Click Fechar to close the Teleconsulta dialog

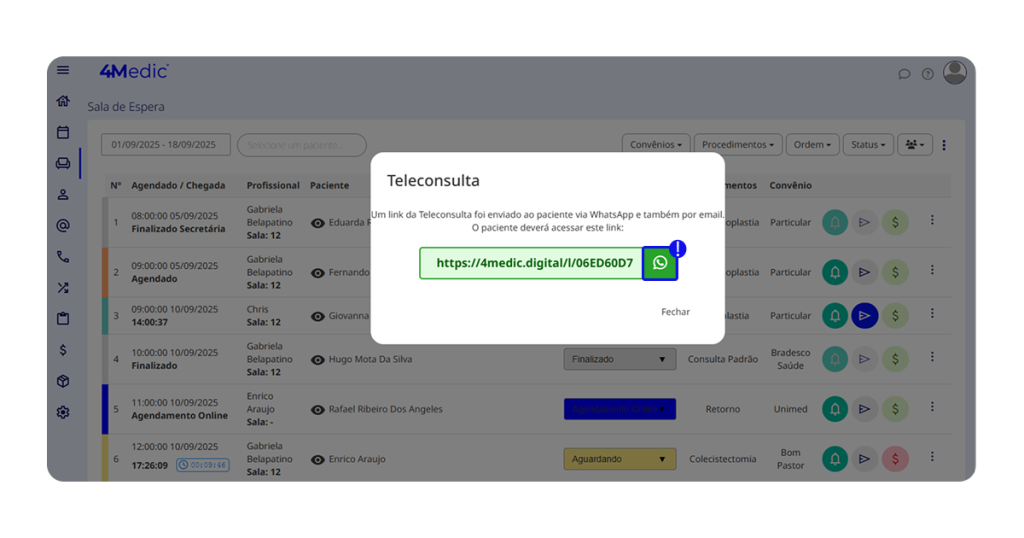(x=675, y=312)
